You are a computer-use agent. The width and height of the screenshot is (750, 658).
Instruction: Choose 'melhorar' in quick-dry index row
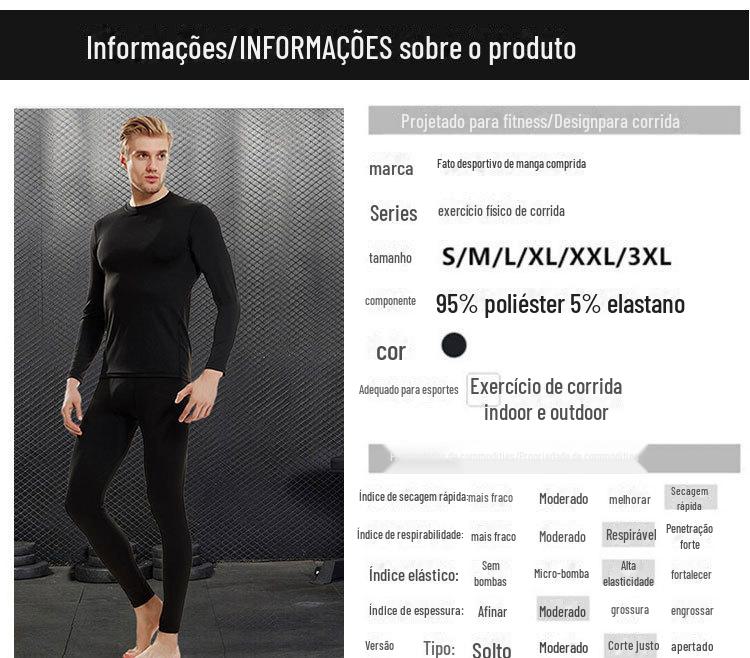(x=629, y=500)
